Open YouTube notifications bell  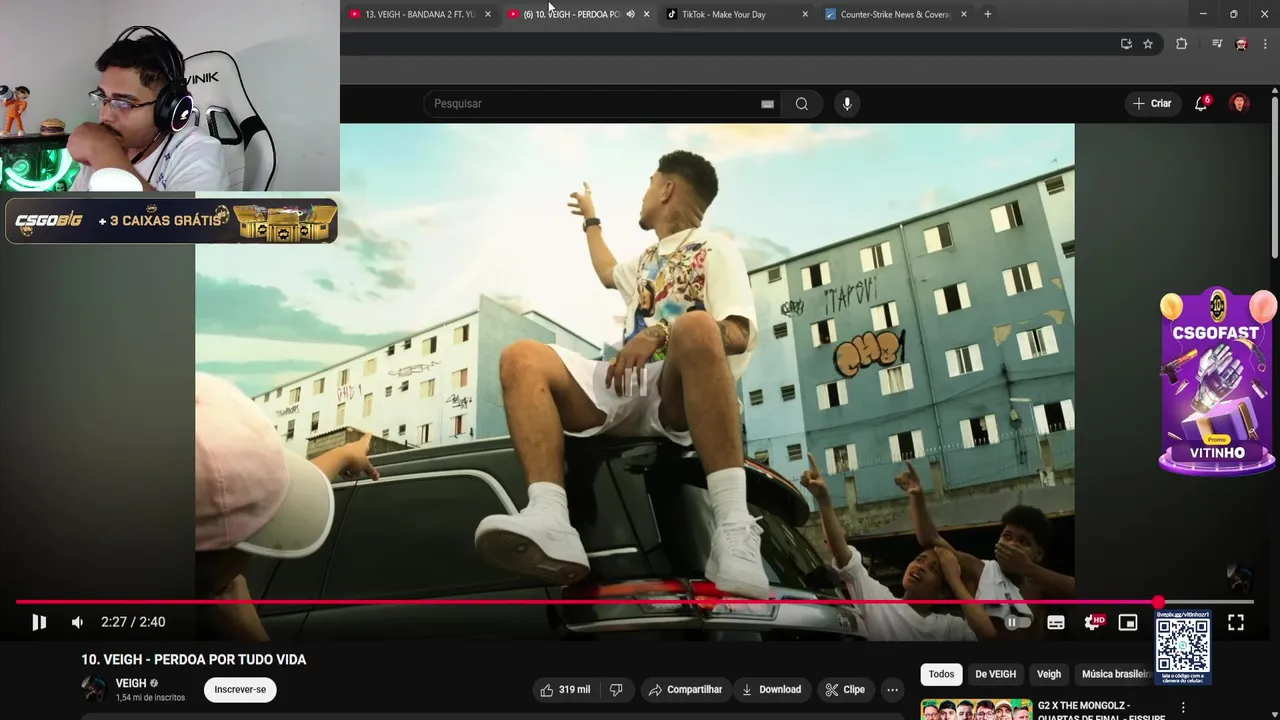click(1201, 103)
